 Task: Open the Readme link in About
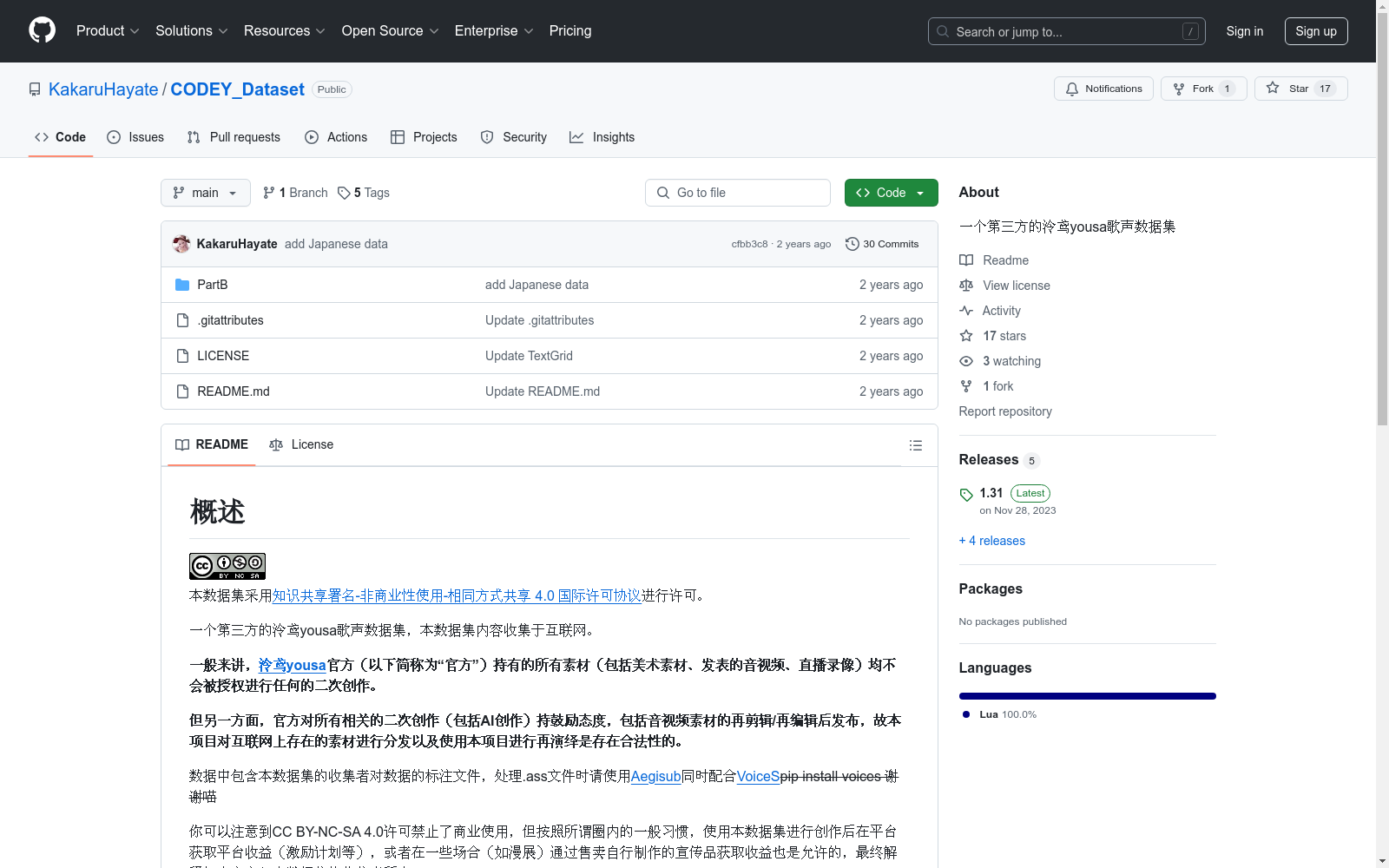994,260
